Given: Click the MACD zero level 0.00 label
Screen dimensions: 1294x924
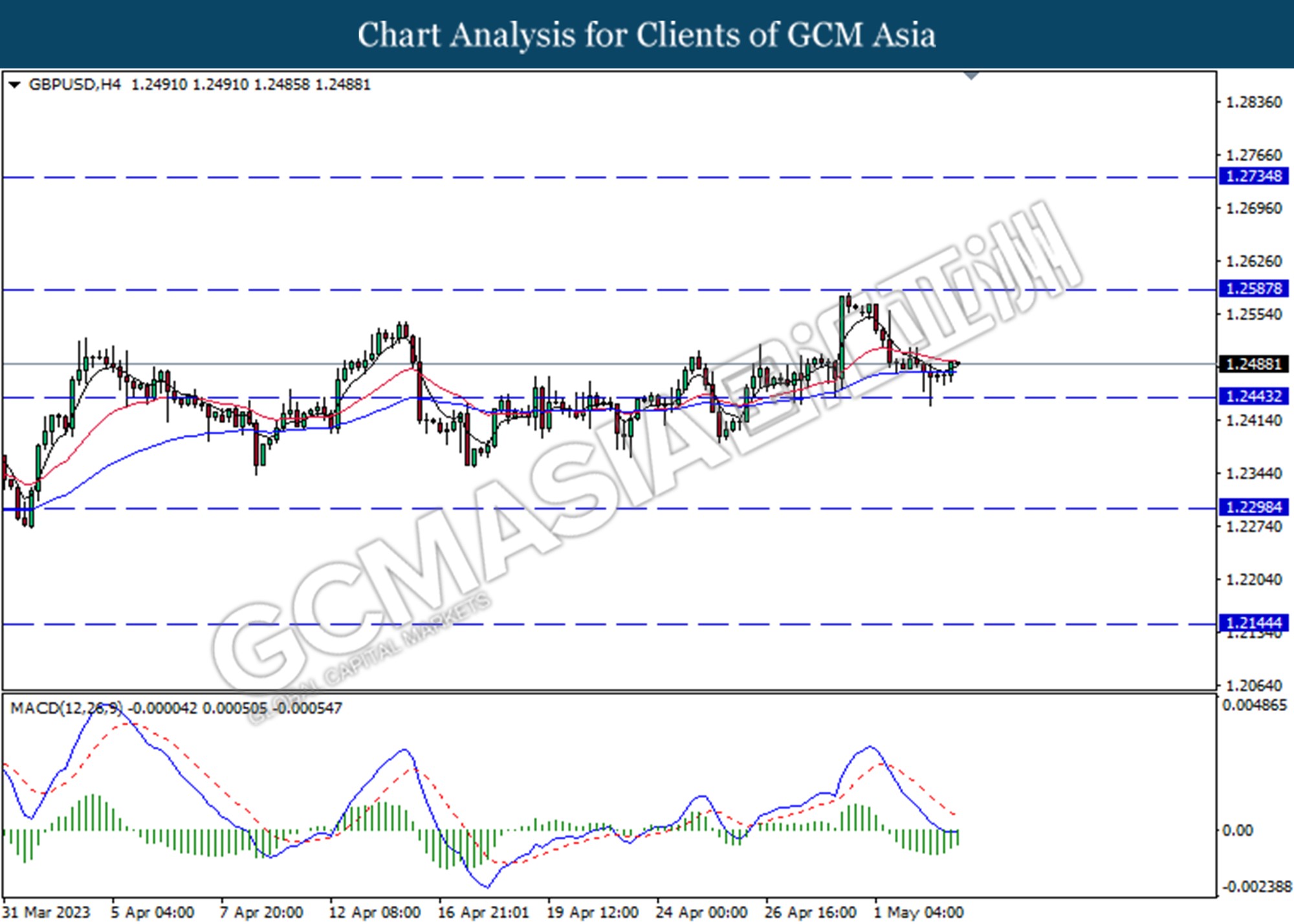Looking at the screenshot, I should 1237,830.
